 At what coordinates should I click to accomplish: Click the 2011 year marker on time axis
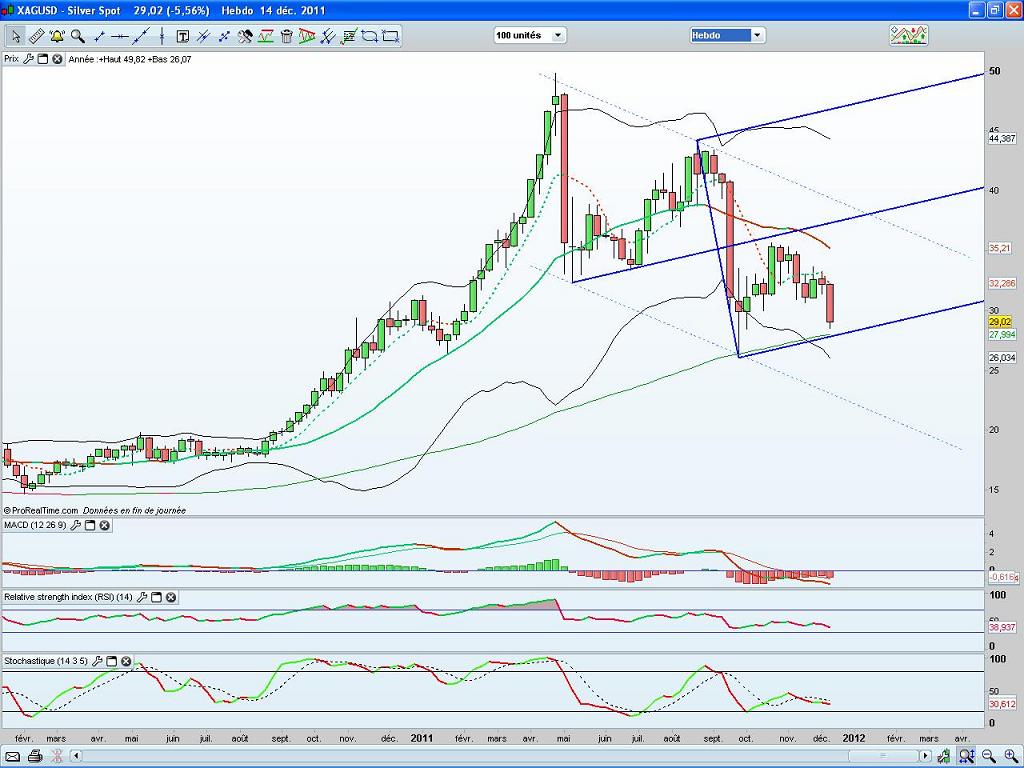422,738
